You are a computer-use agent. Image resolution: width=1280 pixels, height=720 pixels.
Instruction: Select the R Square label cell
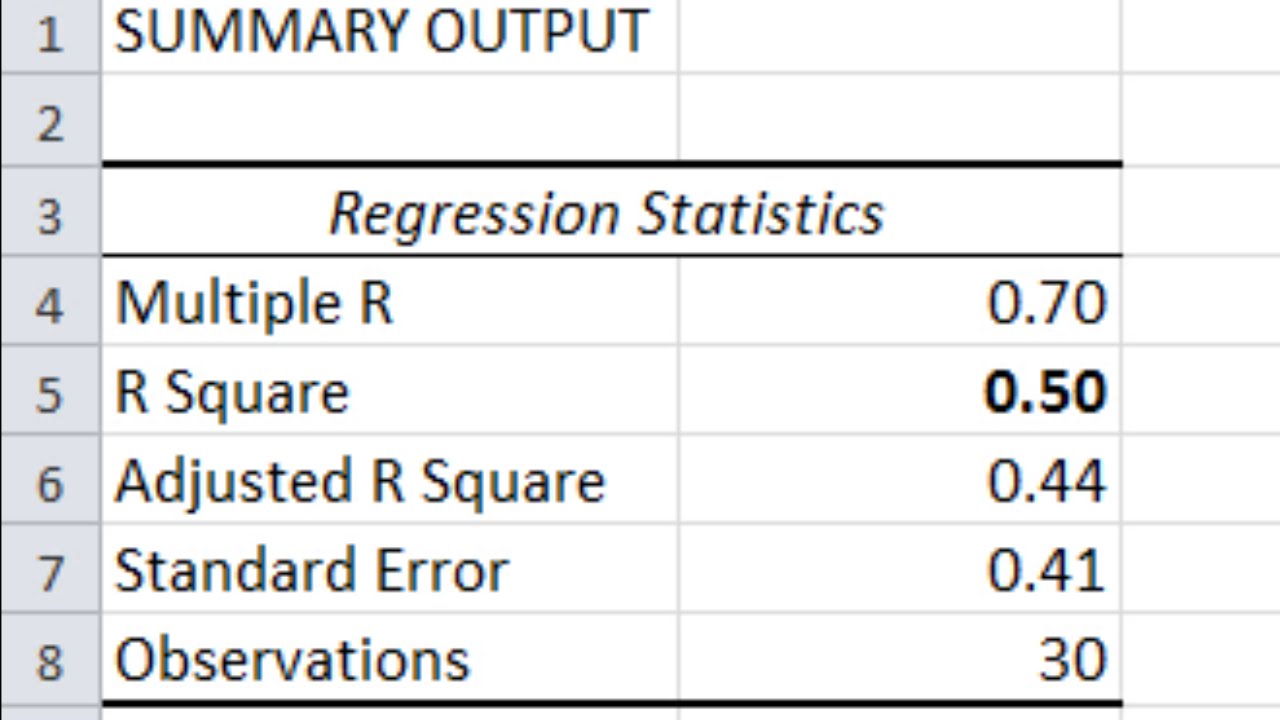[233, 392]
